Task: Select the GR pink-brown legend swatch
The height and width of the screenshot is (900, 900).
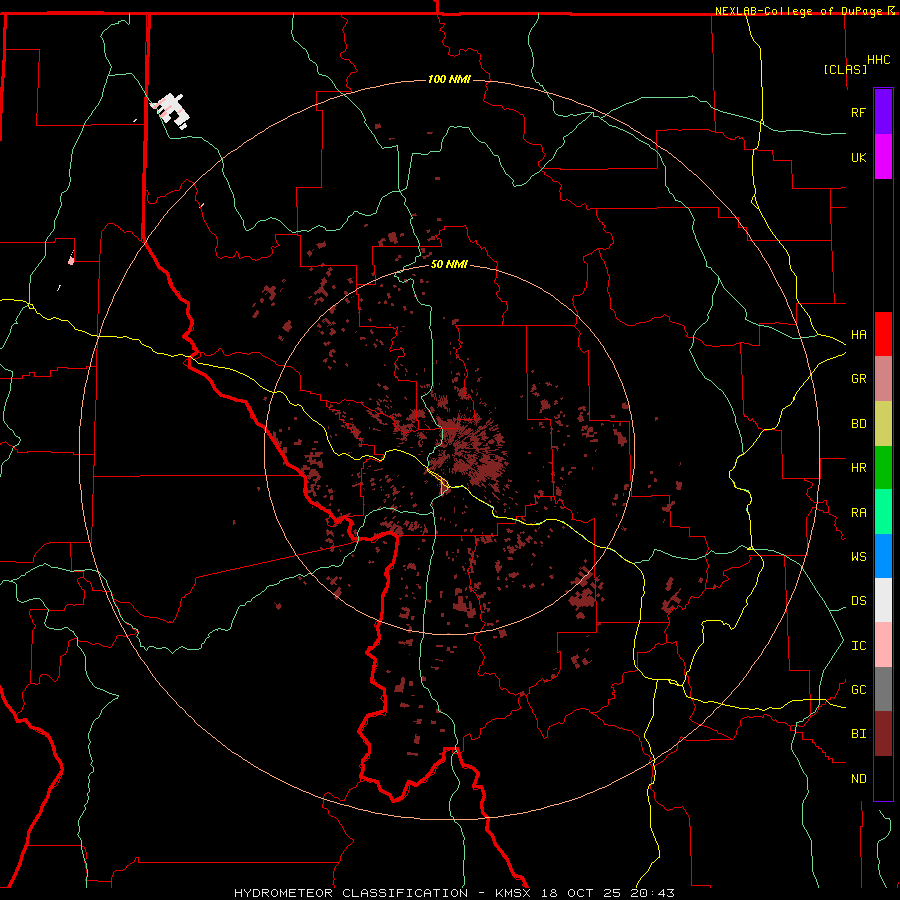Action: [x=883, y=379]
